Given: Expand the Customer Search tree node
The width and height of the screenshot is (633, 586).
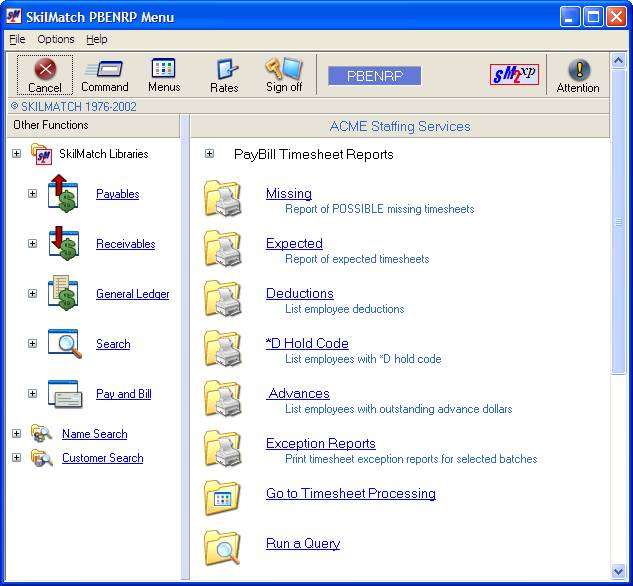Looking at the screenshot, I should pos(17,458).
